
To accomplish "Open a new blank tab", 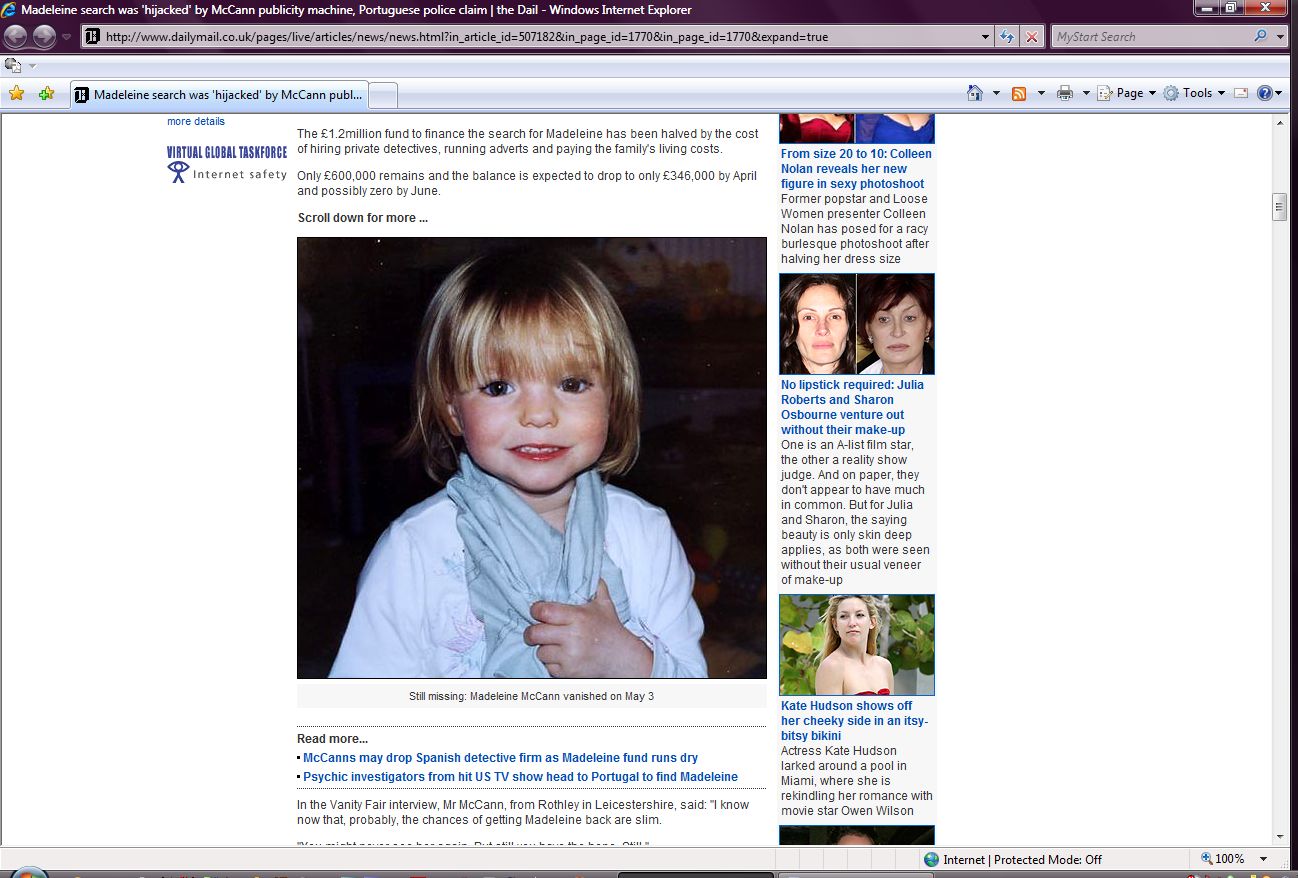I will (x=384, y=95).
